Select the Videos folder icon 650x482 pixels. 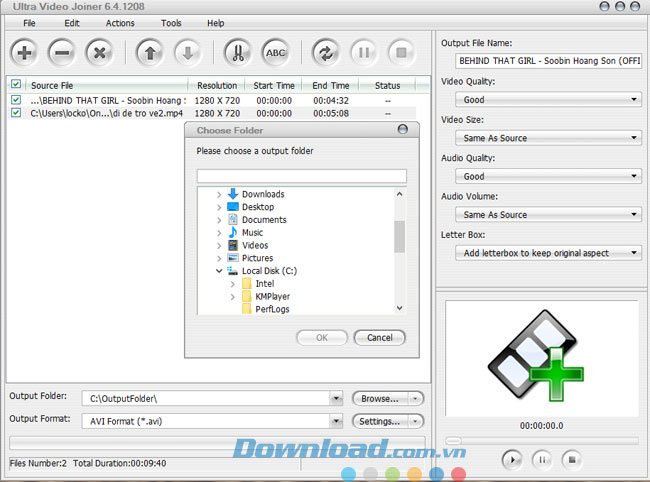point(233,245)
